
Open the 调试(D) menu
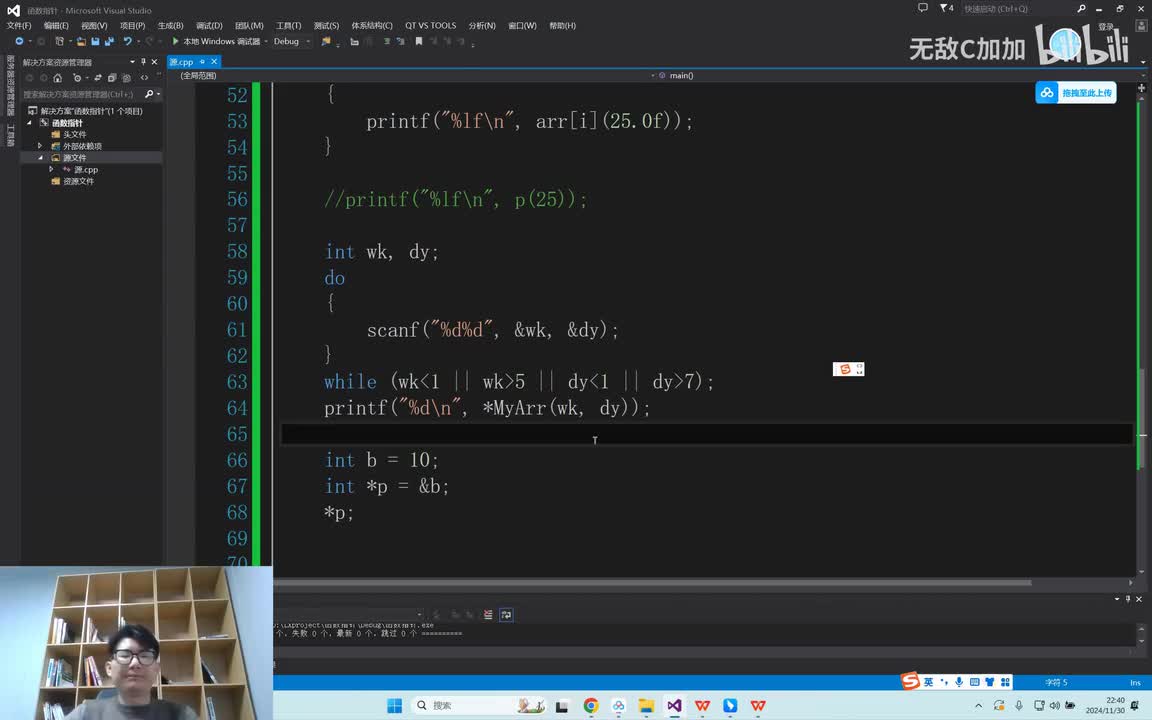pos(209,26)
